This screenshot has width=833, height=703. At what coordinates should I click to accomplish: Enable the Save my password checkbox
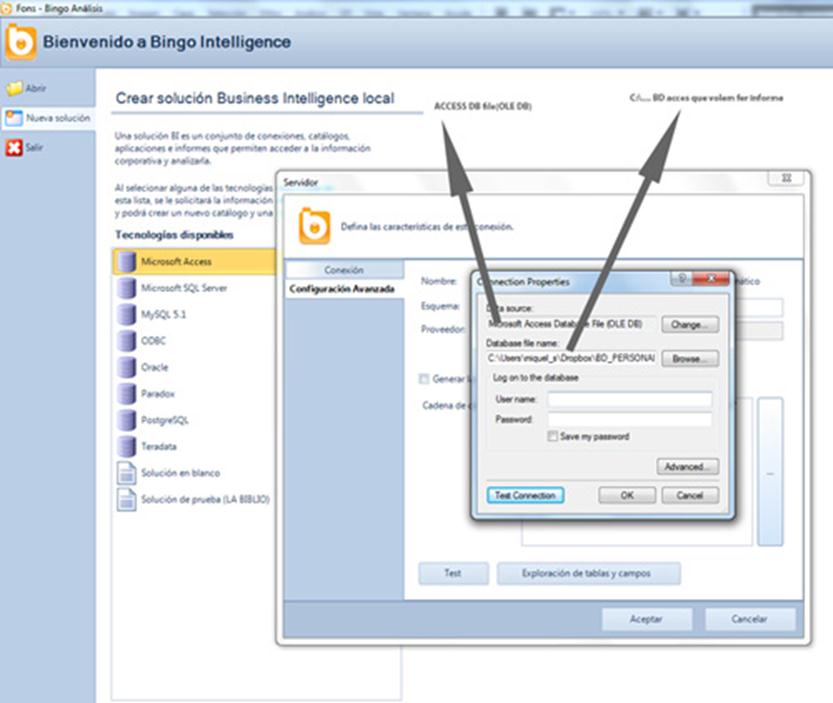pos(552,437)
